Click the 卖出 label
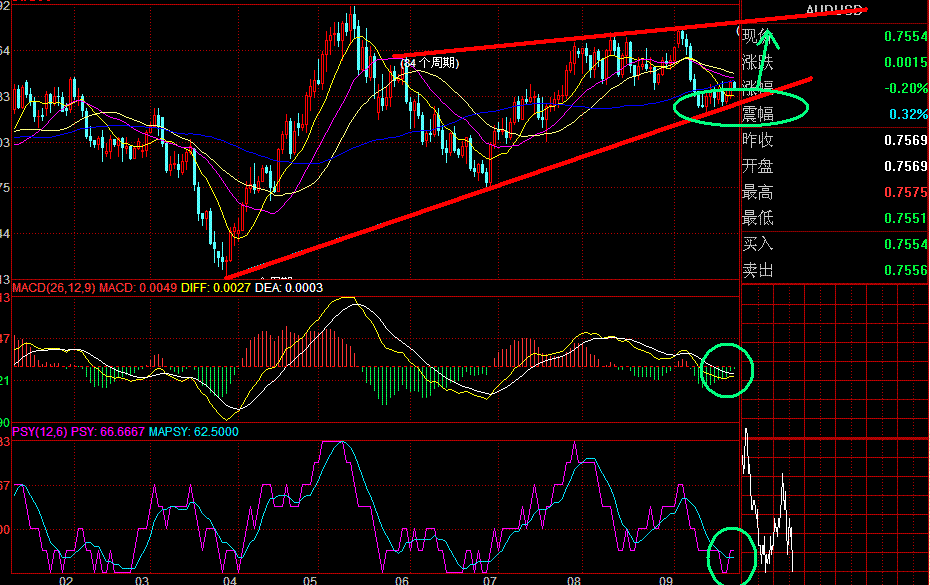The height and width of the screenshot is (585, 930). [757, 271]
